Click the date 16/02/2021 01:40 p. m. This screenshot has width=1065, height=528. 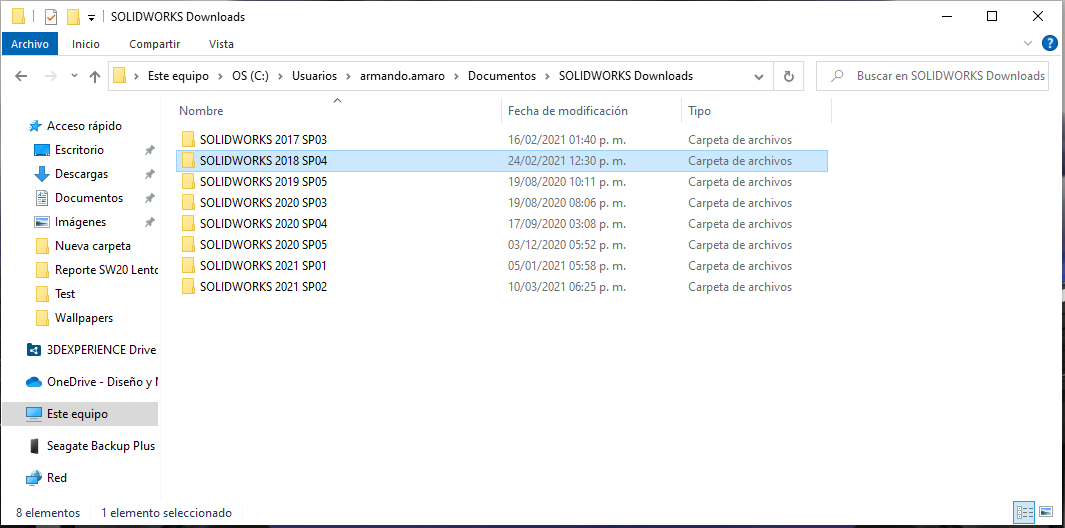[566, 140]
